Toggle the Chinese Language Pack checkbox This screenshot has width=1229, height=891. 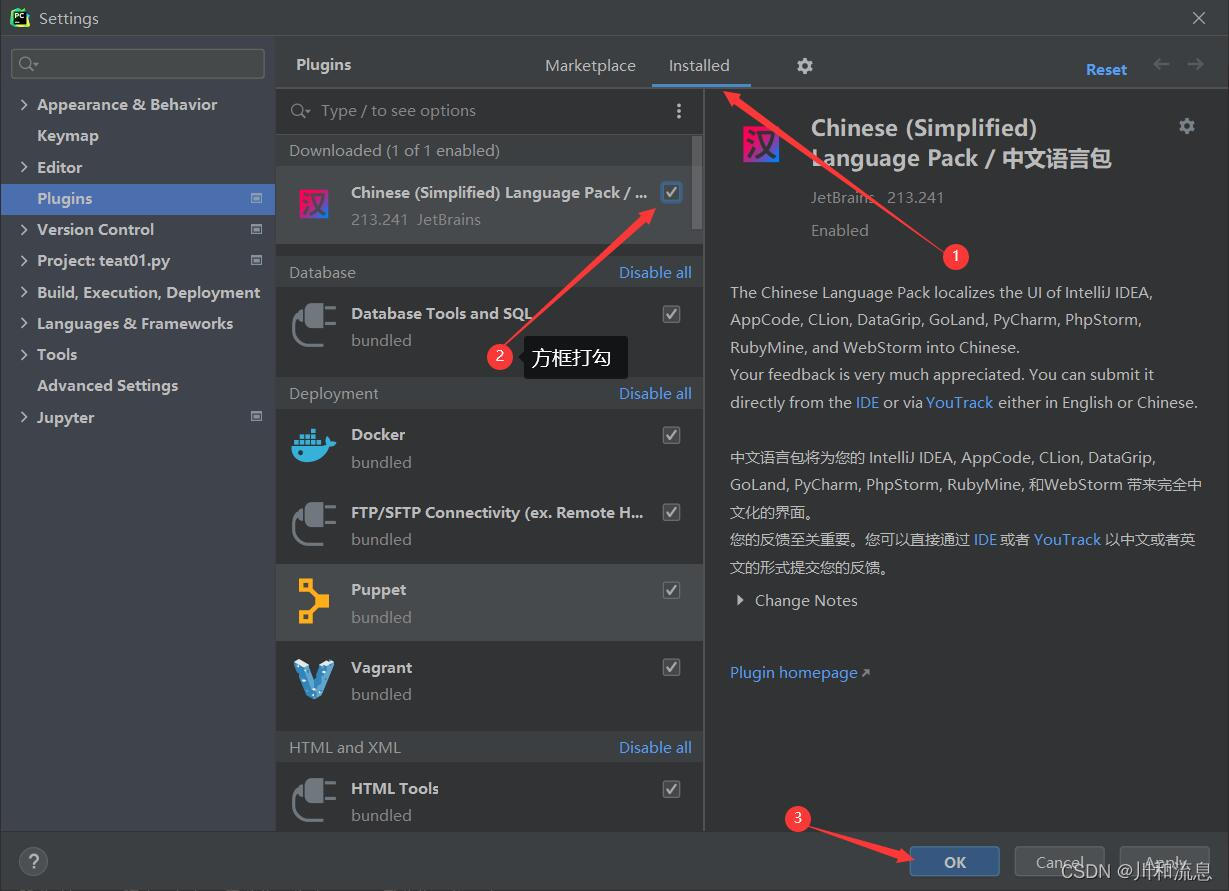(x=671, y=192)
